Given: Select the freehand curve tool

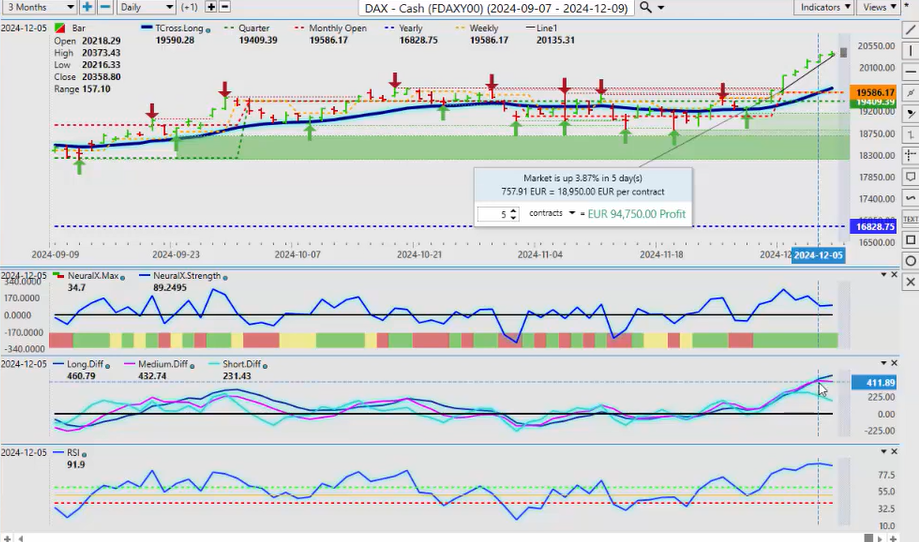Looking at the screenshot, I should [910, 198].
